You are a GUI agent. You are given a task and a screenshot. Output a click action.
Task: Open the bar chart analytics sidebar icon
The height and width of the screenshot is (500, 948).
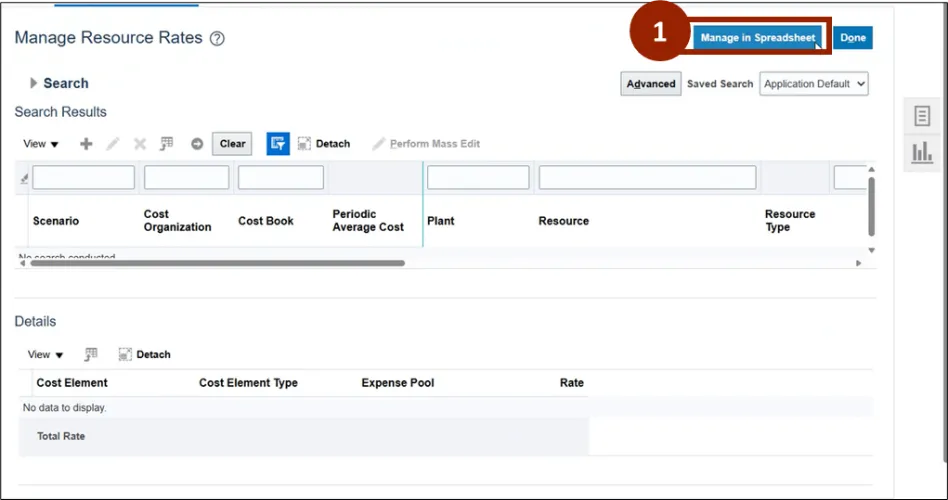[x=922, y=152]
